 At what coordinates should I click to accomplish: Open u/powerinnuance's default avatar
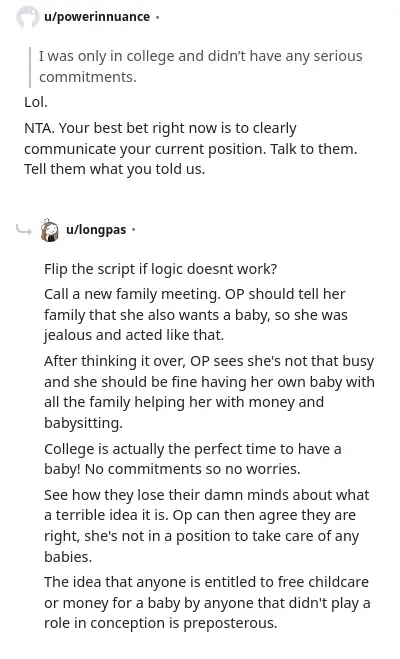pyautogui.click(x=27, y=17)
